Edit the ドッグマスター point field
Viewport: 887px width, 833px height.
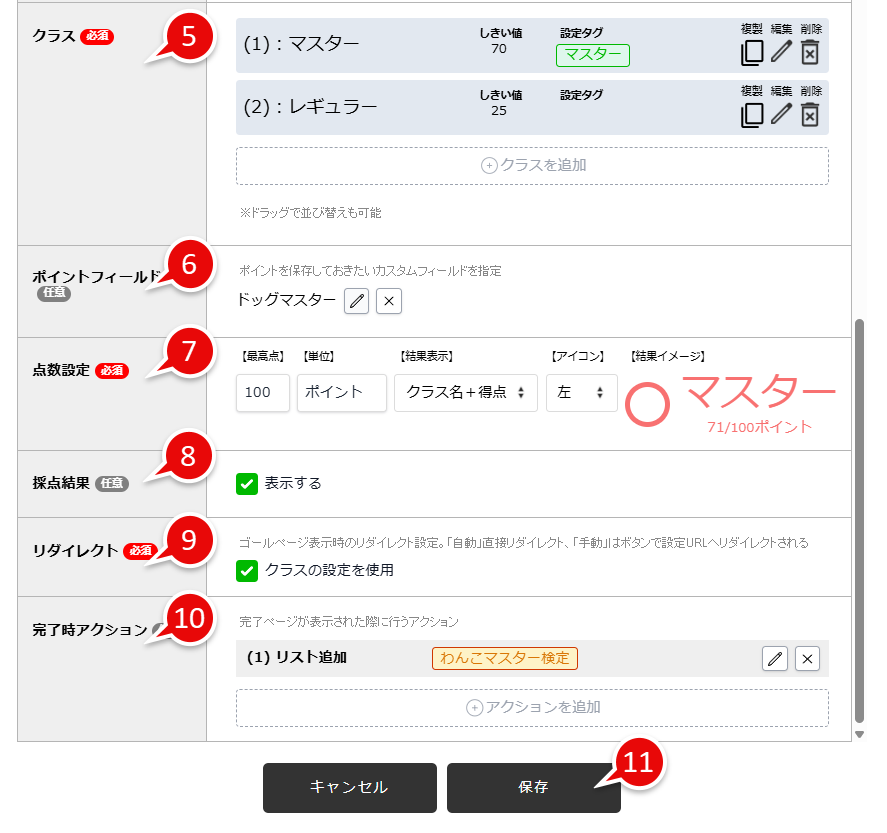[x=357, y=300]
